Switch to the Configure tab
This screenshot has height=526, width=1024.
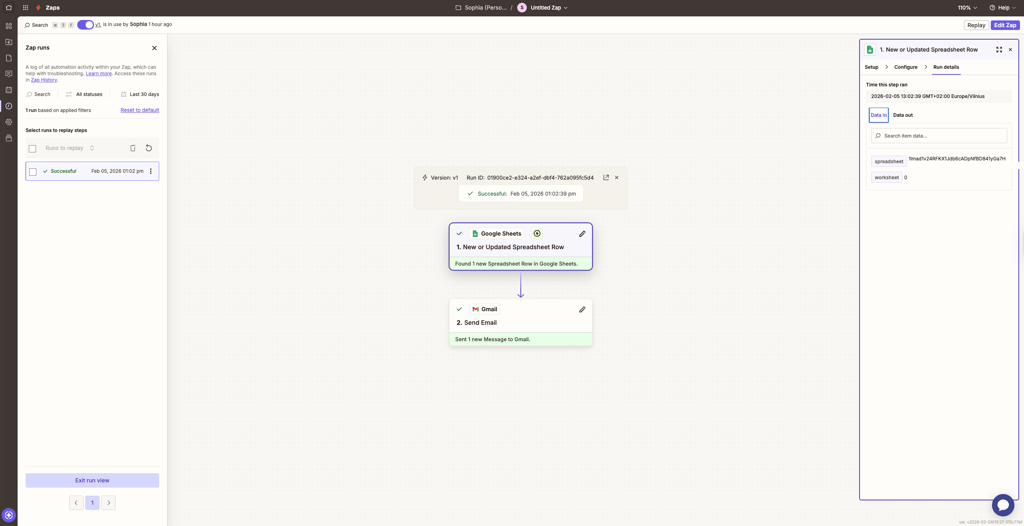coord(906,67)
